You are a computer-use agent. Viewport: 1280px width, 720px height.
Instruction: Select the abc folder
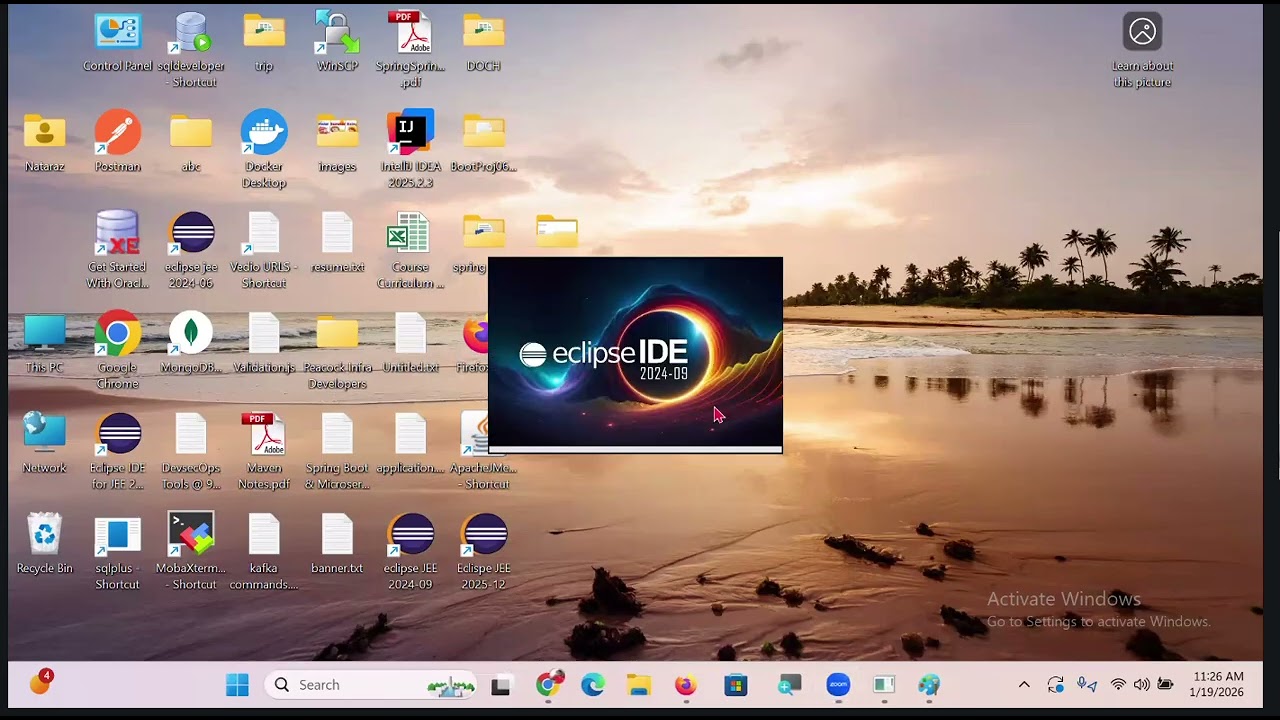pyautogui.click(x=191, y=142)
